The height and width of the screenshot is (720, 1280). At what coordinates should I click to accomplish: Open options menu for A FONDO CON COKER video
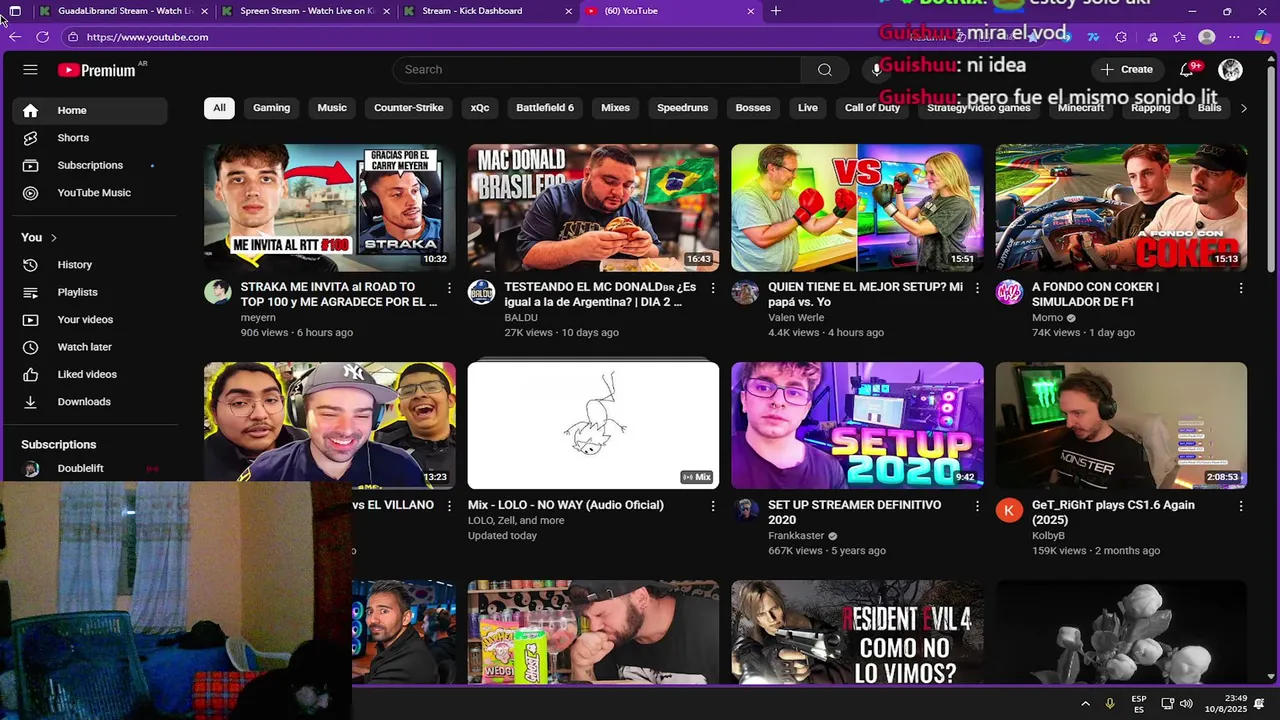[1241, 288]
